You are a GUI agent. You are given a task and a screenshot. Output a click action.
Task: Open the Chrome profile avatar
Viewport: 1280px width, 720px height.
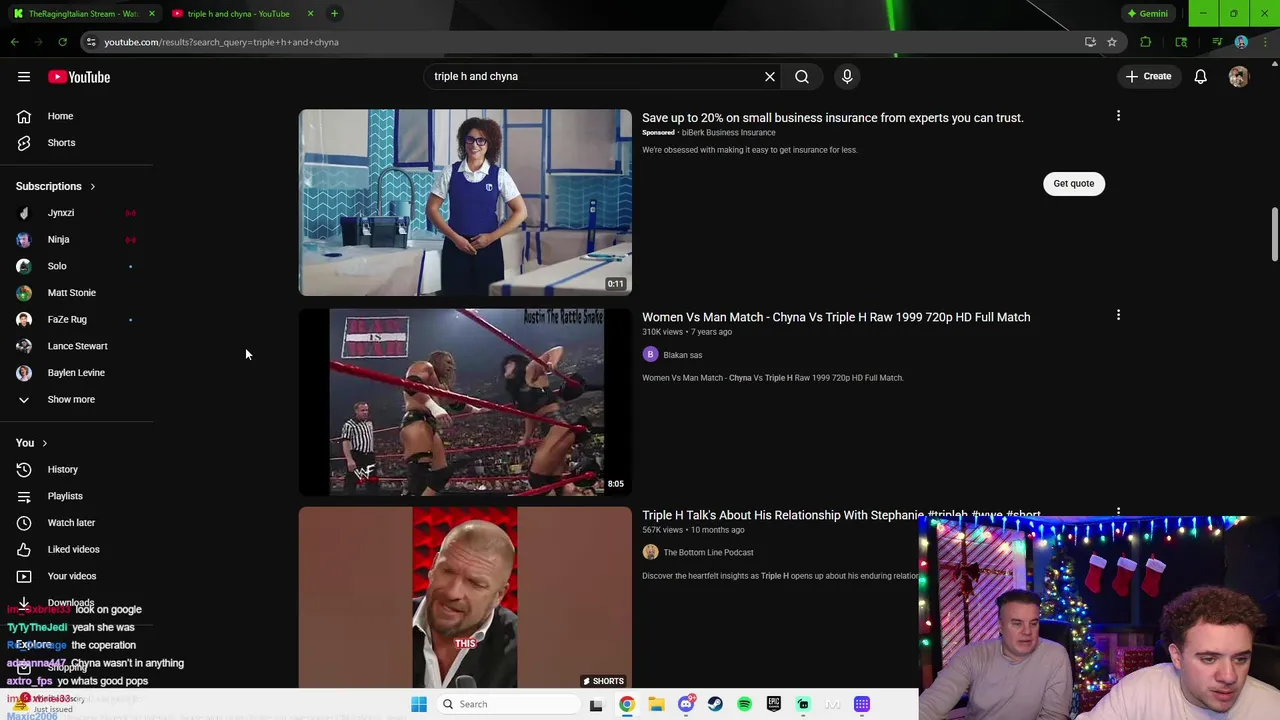point(1241,42)
